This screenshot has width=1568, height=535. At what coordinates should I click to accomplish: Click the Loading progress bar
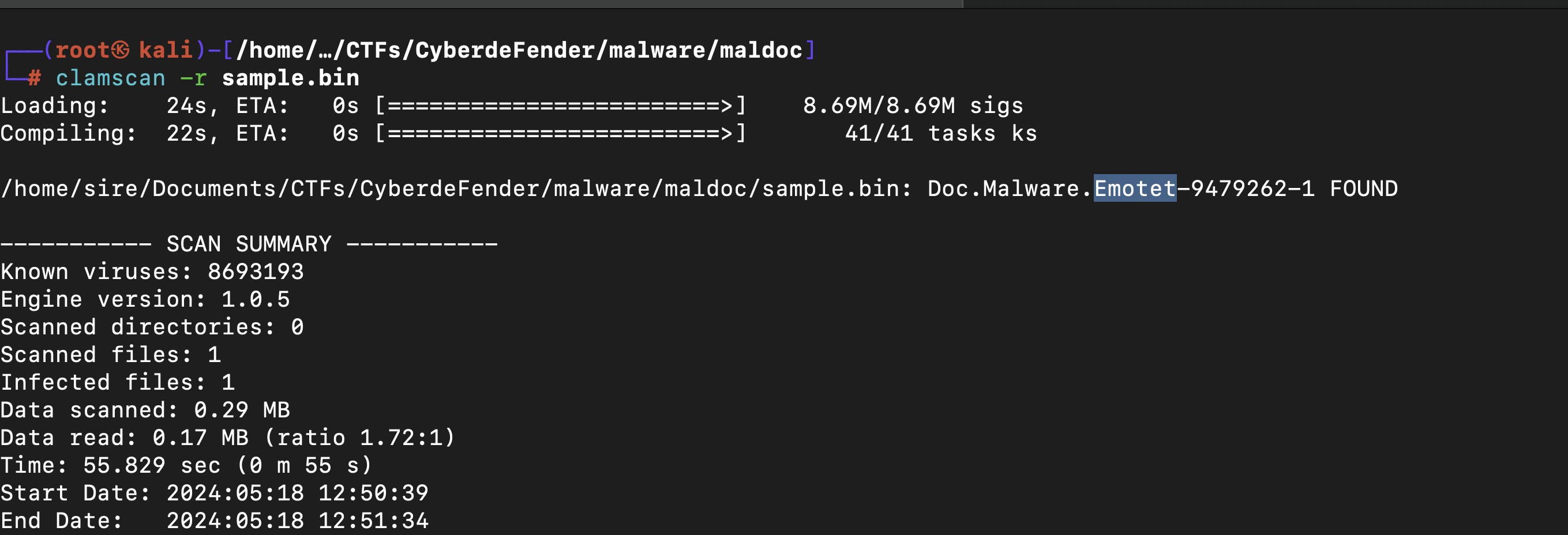click(560, 106)
